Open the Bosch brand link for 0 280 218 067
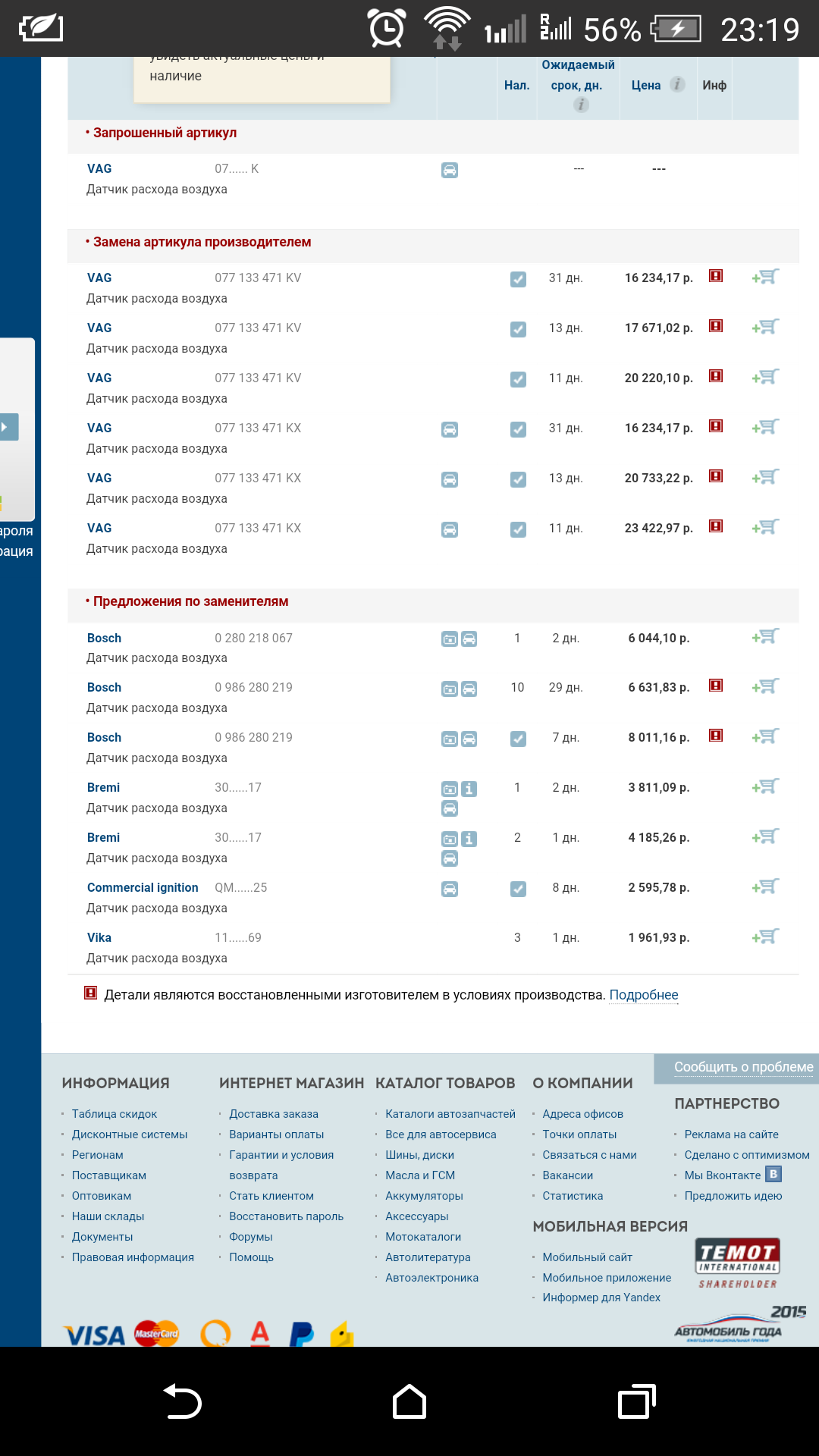819x1456 pixels. tap(104, 638)
